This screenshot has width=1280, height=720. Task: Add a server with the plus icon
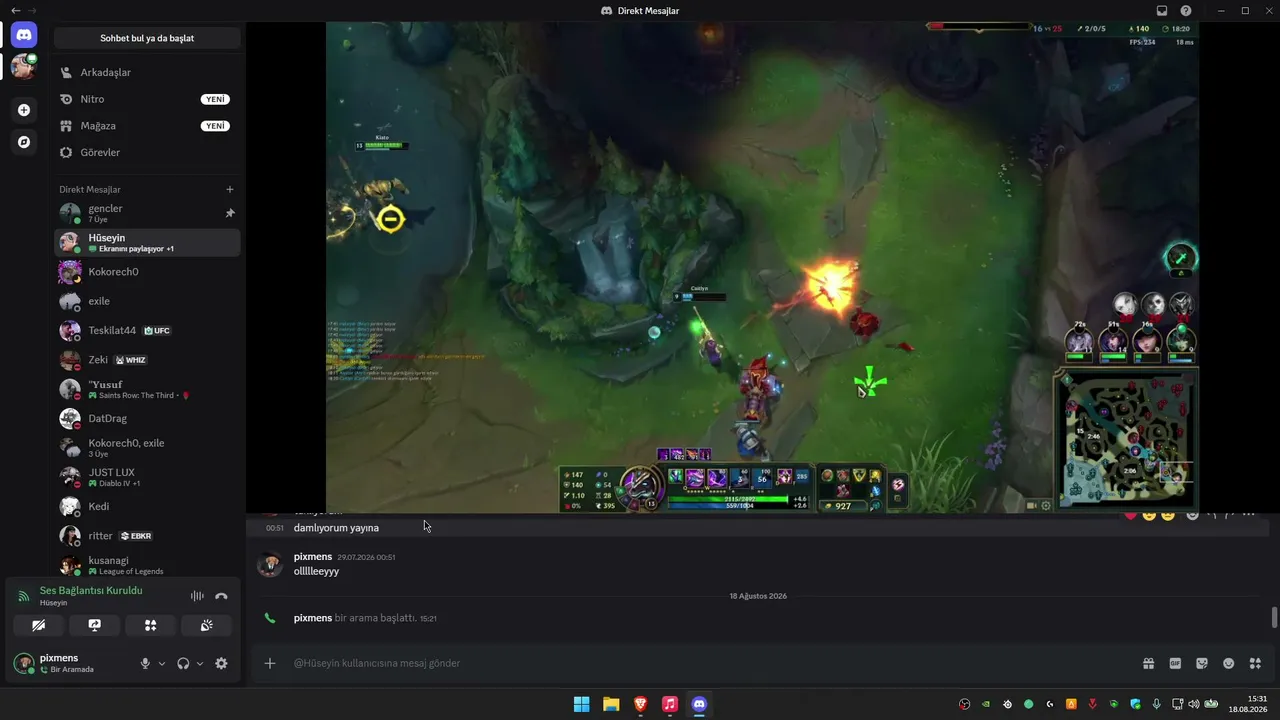pyautogui.click(x=24, y=110)
